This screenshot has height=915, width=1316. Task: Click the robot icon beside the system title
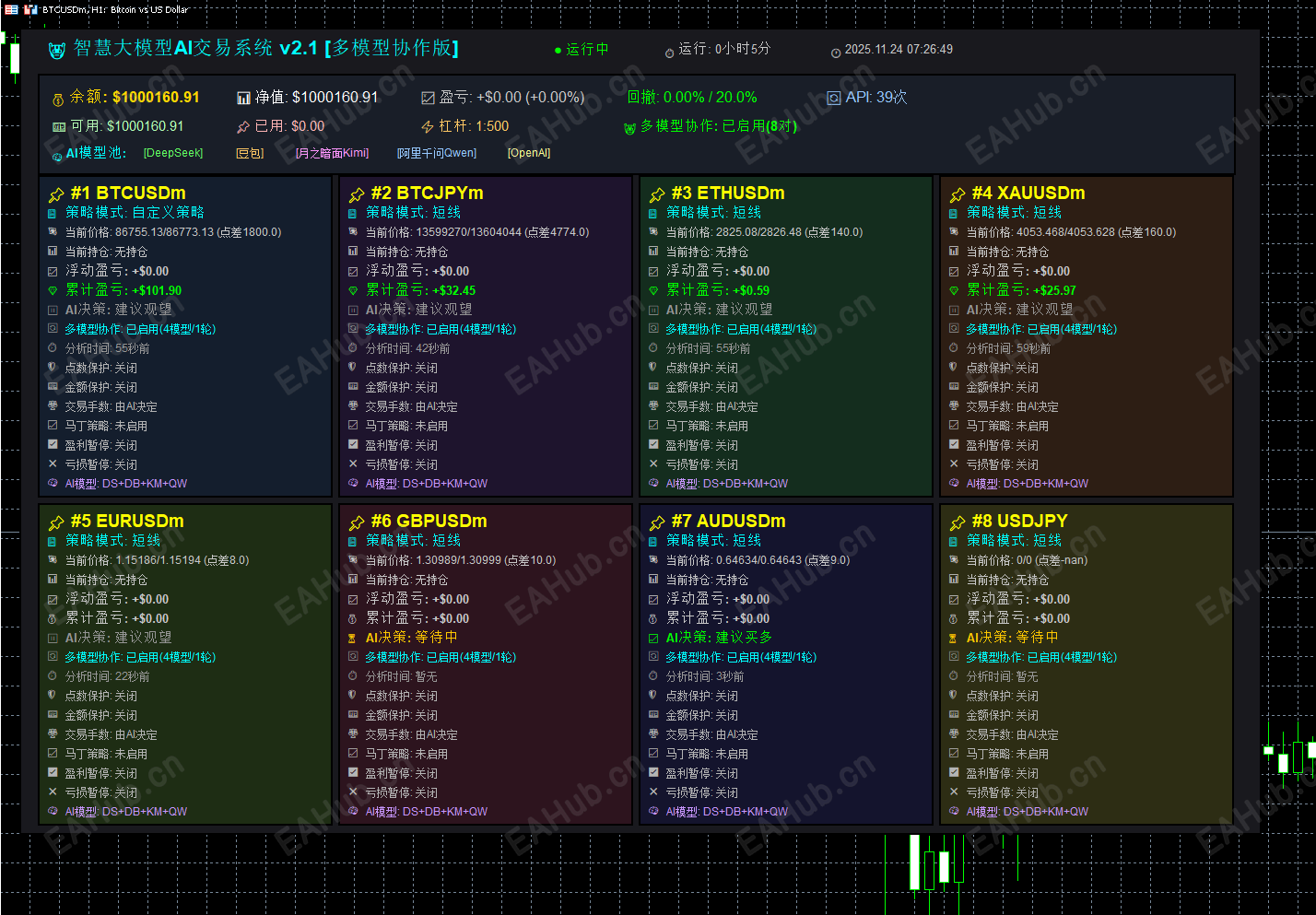[57, 50]
